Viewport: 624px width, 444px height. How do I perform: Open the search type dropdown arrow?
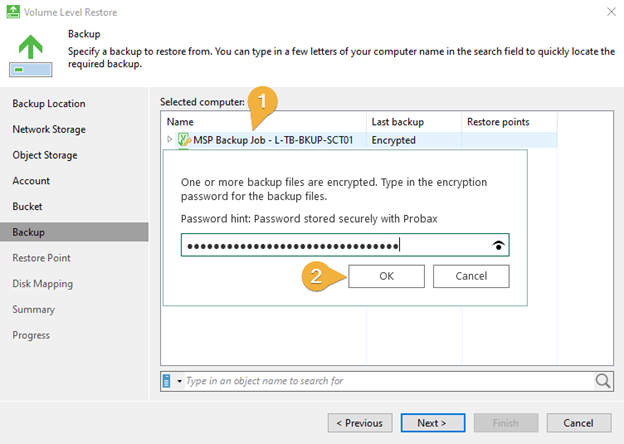(179, 381)
